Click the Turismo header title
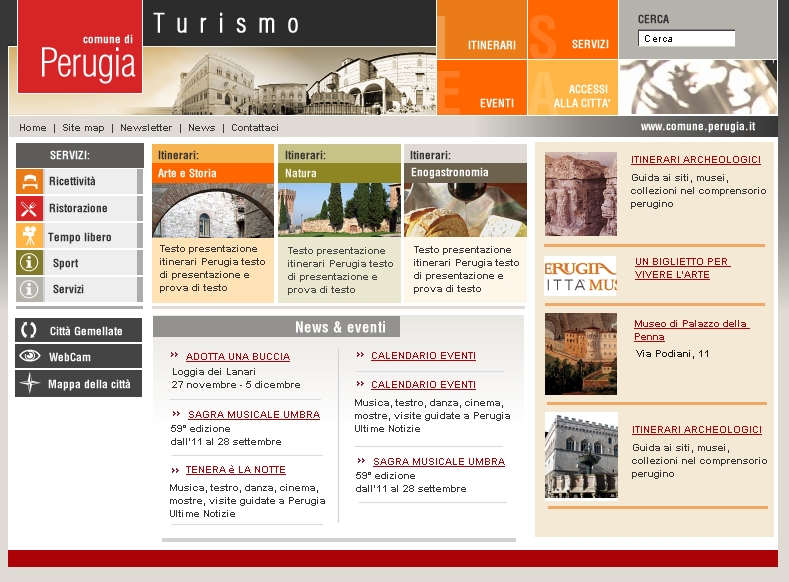The image size is (789, 582). [x=226, y=24]
